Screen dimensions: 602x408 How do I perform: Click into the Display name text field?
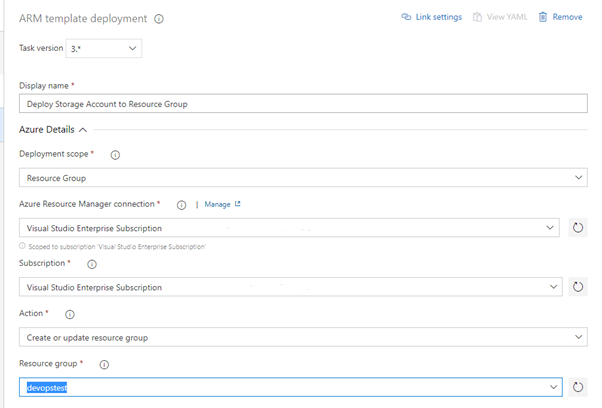pos(302,103)
